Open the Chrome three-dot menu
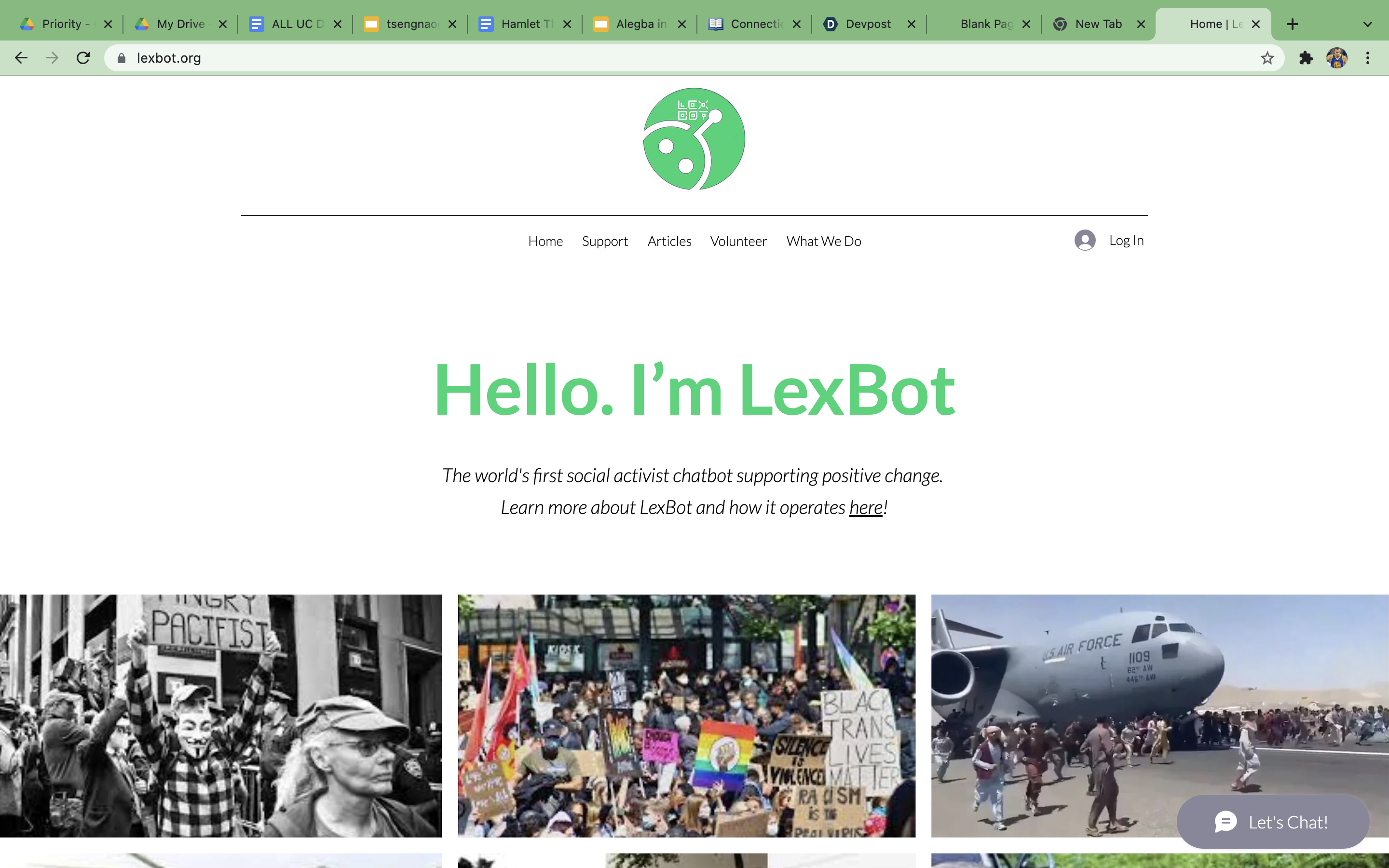The height and width of the screenshot is (868, 1389). (1368, 58)
